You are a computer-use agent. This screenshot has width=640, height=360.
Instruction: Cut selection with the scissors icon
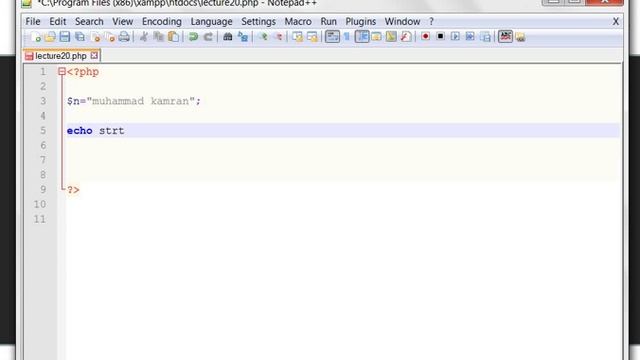(x=144, y=37)
